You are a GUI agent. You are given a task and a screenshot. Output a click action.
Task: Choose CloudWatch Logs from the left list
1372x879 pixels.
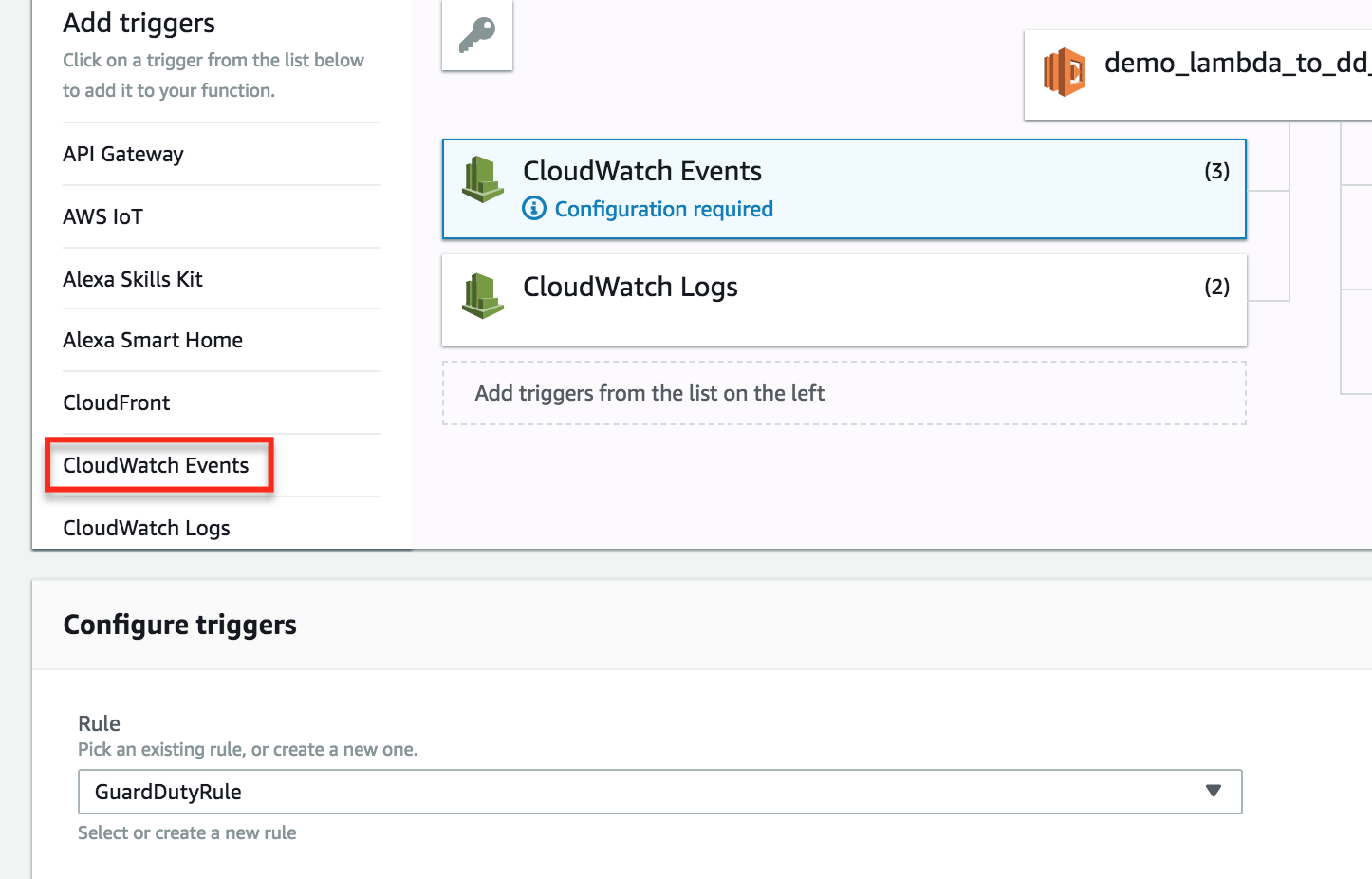point(146,528)
